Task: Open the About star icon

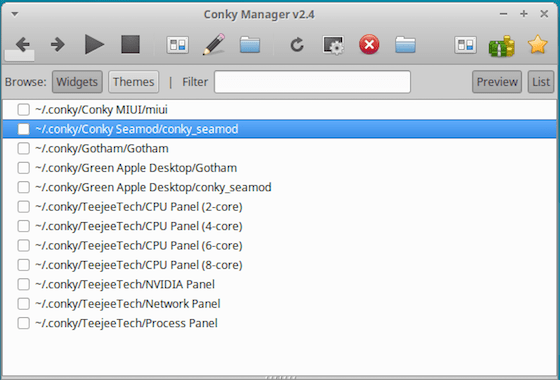Action: (538, 44)
